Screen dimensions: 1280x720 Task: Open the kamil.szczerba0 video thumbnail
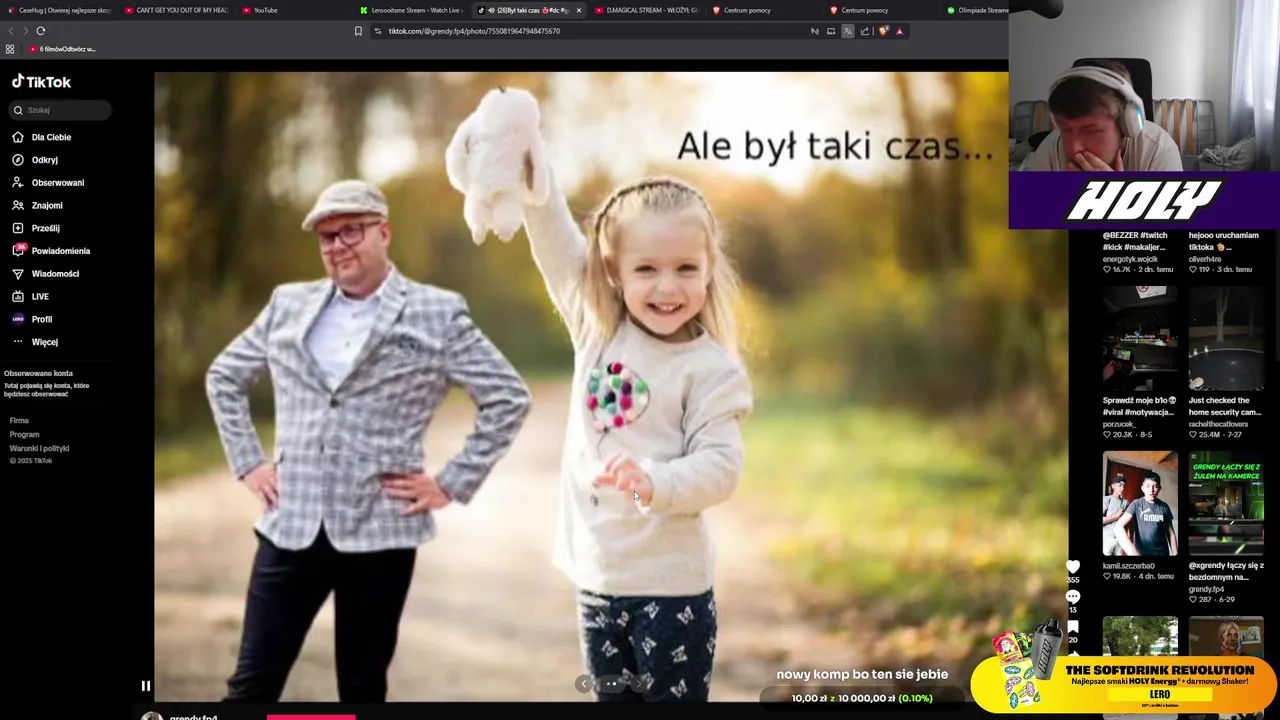pos(1140,503)
